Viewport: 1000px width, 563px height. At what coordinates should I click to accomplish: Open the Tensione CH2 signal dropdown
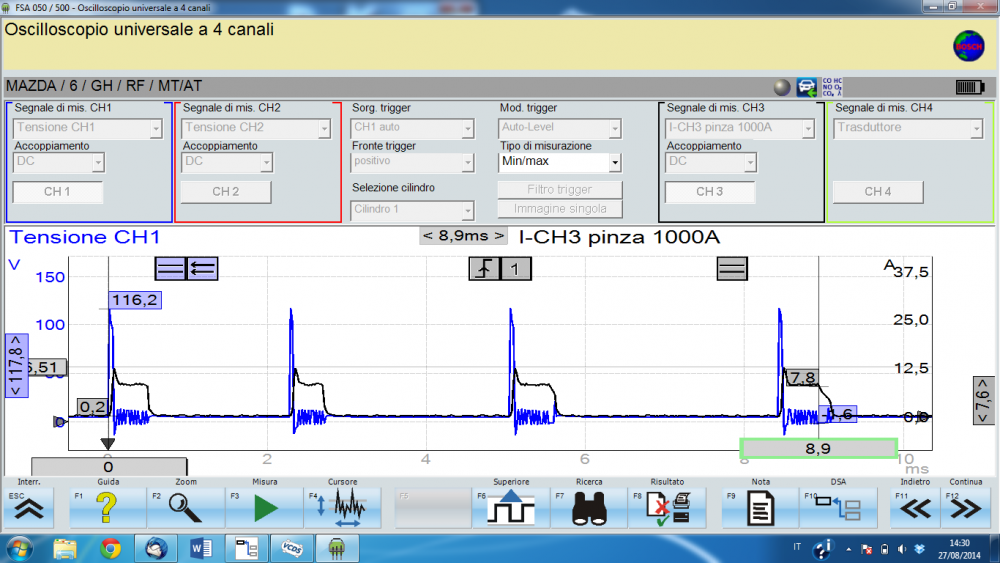point(256,128)
